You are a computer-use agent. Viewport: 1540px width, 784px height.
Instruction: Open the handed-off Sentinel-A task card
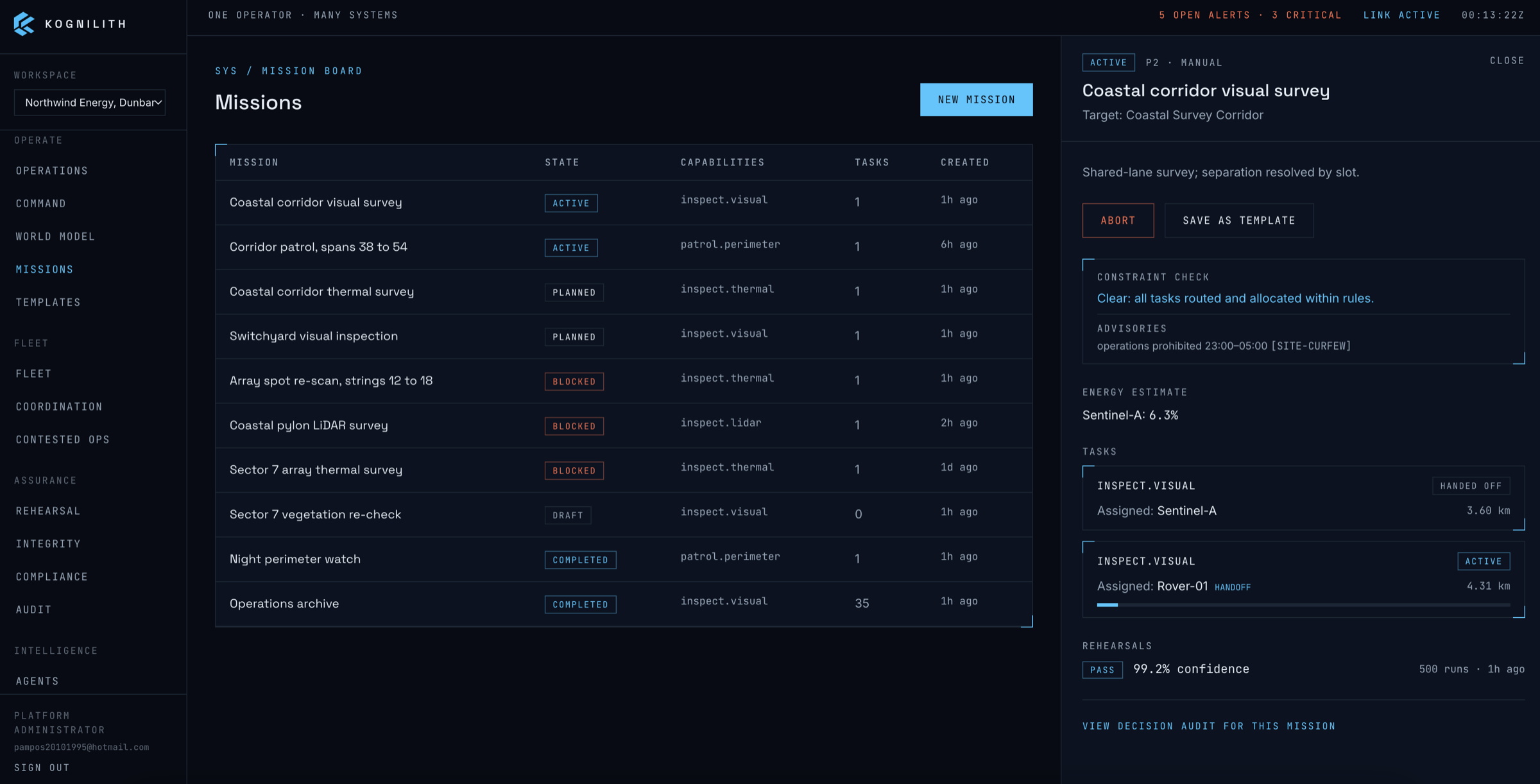pos(1303,498)
